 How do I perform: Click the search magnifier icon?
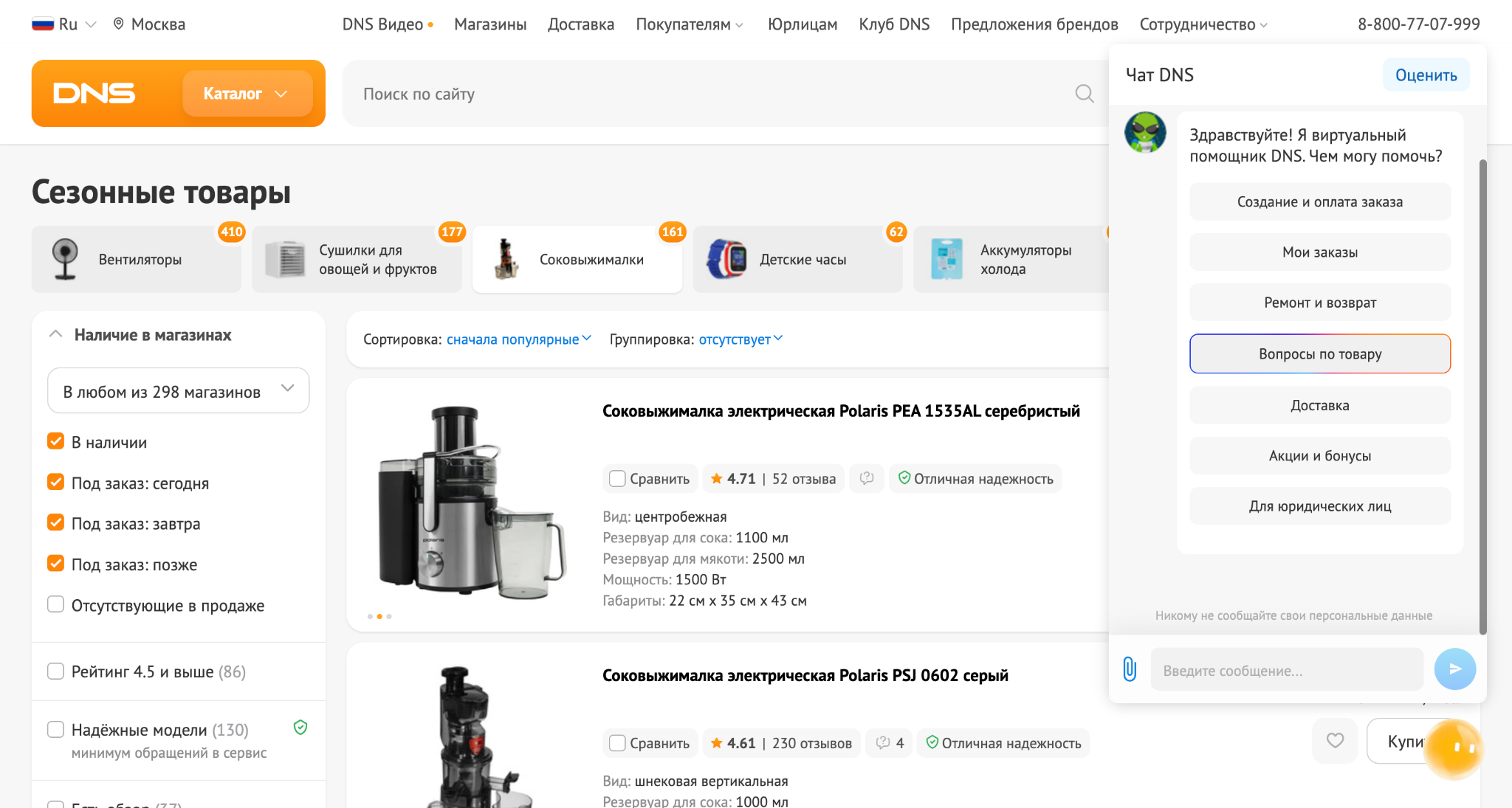point(1084,94)
